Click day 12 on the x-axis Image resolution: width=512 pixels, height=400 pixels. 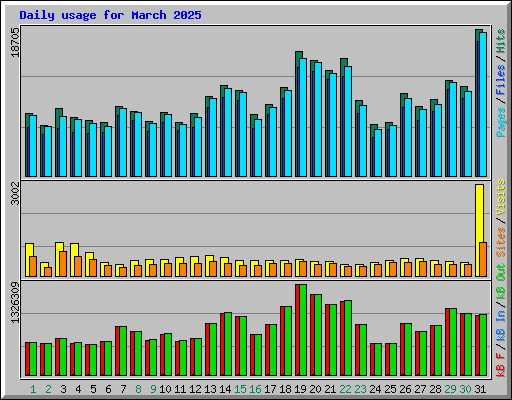click(195, 389)
